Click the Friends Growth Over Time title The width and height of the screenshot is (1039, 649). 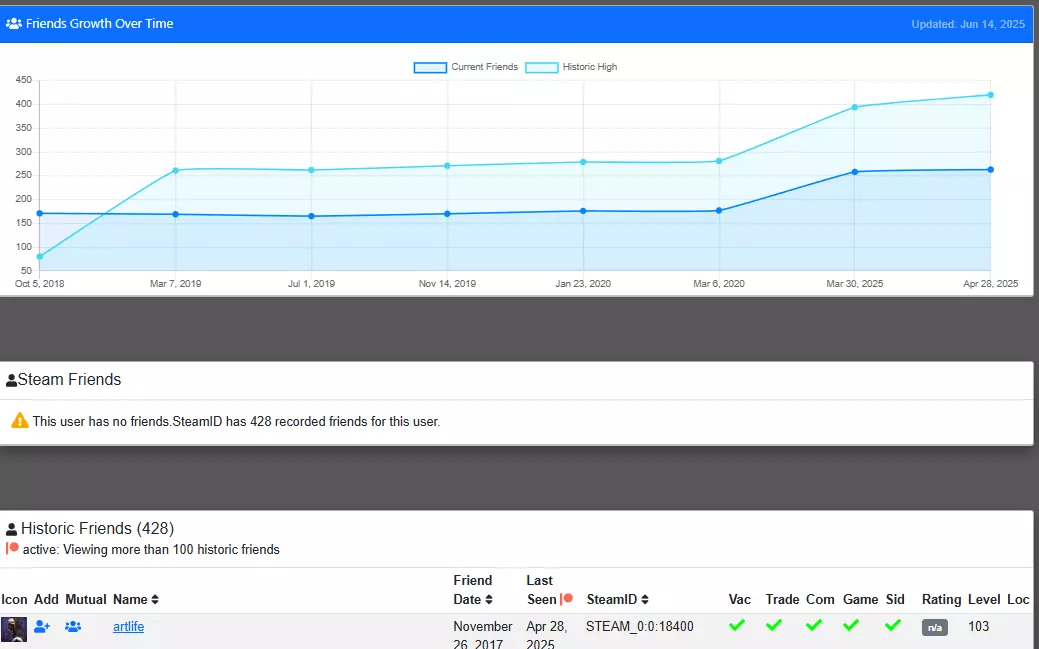tap(99, 24)
